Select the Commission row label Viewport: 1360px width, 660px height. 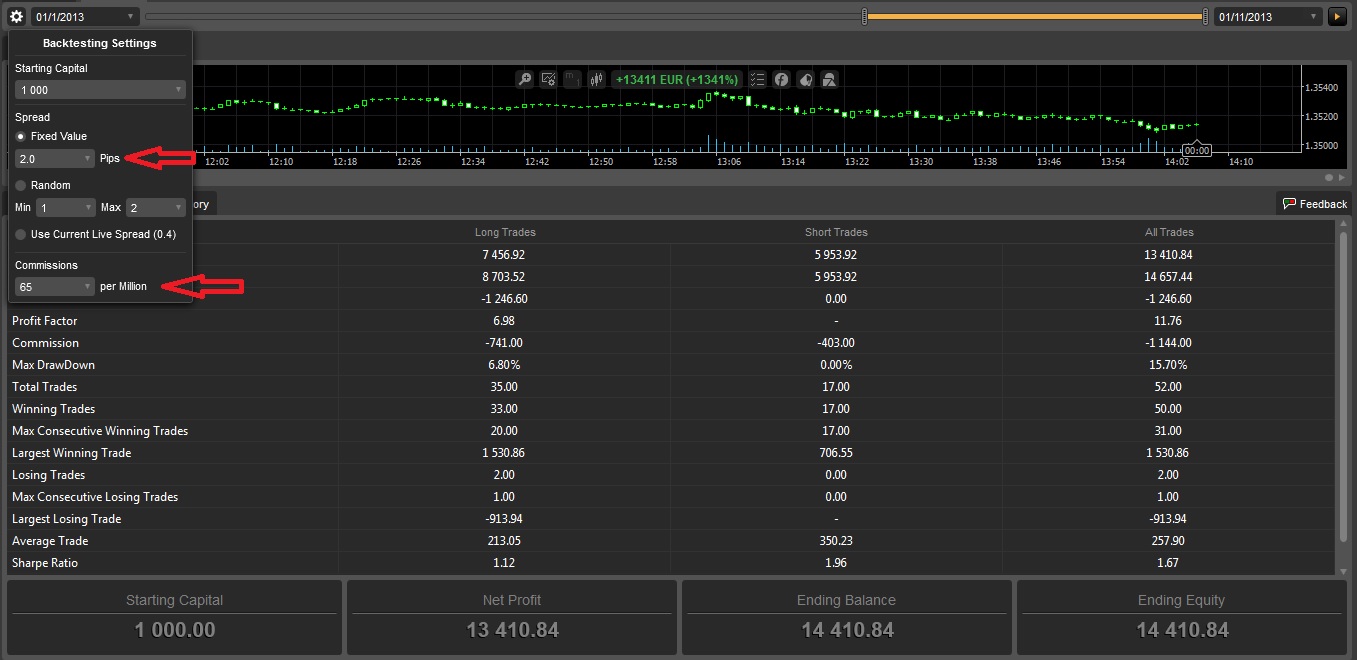(45, 343)
